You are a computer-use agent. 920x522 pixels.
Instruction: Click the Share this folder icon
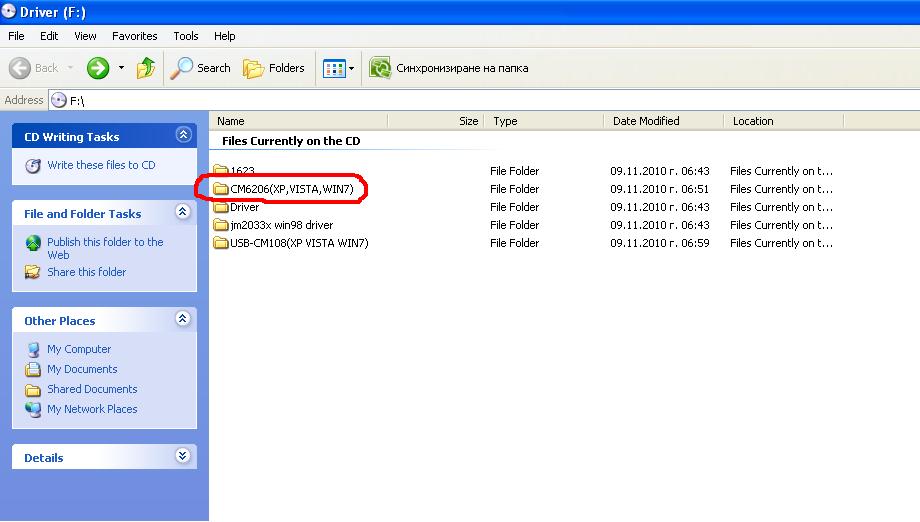click(33, 272)
